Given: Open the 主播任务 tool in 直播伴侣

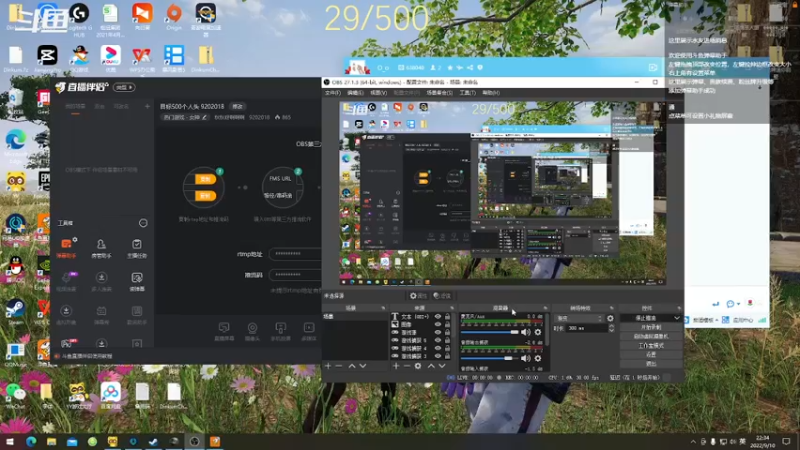Looking at the screenshot, I should tap(136, 247).
